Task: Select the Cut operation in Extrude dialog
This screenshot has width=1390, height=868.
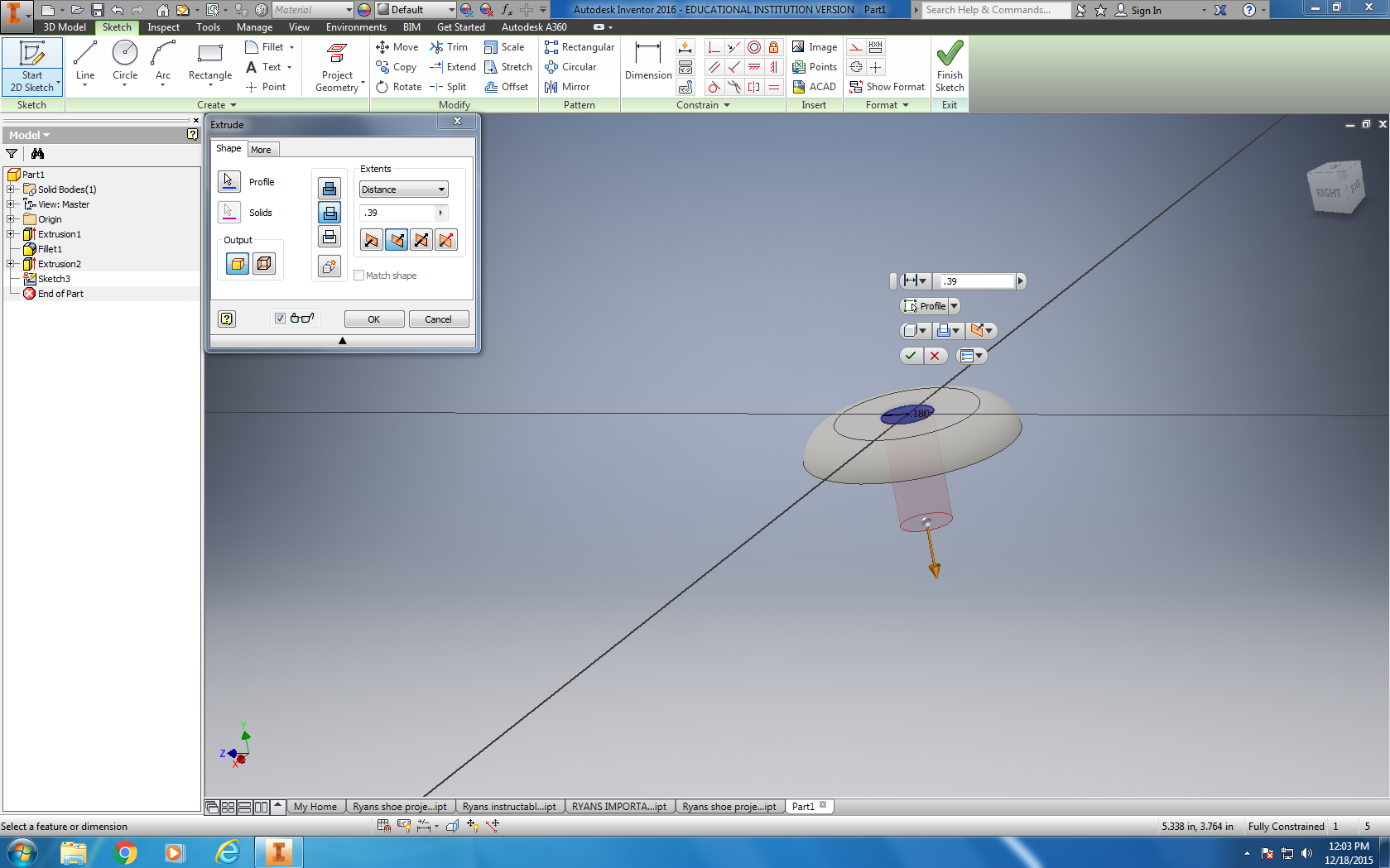Action: tap(329, 213)
